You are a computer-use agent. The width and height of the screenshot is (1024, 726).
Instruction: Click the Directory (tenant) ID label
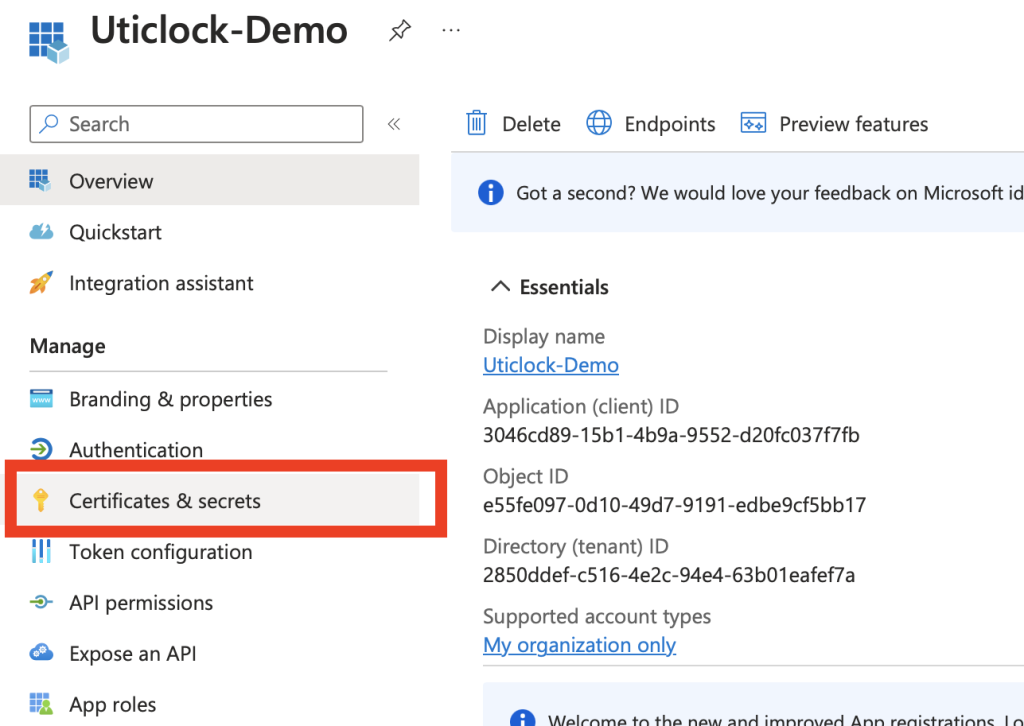576,546
